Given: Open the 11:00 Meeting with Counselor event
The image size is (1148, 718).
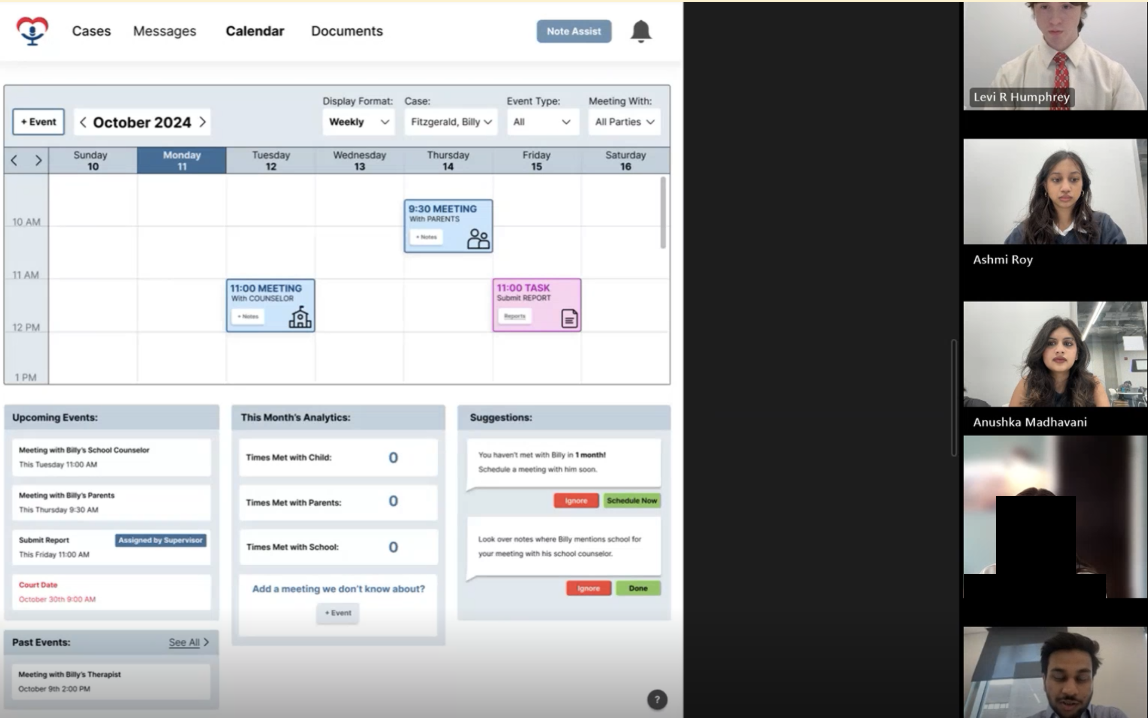Looking at the screenshot, I should pyautogui.click(x=271, y=305).
